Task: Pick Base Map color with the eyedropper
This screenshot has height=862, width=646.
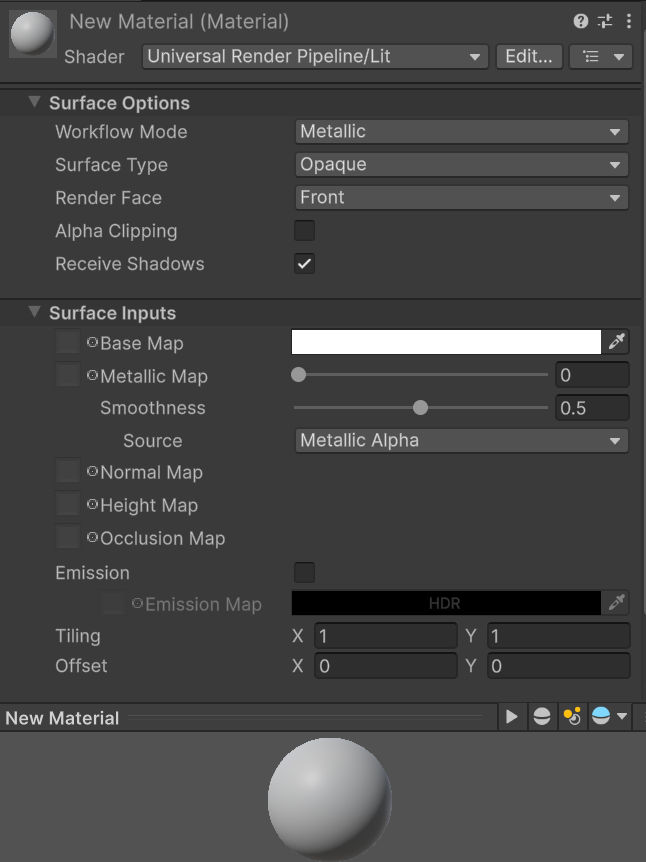Action: point(616,342)
